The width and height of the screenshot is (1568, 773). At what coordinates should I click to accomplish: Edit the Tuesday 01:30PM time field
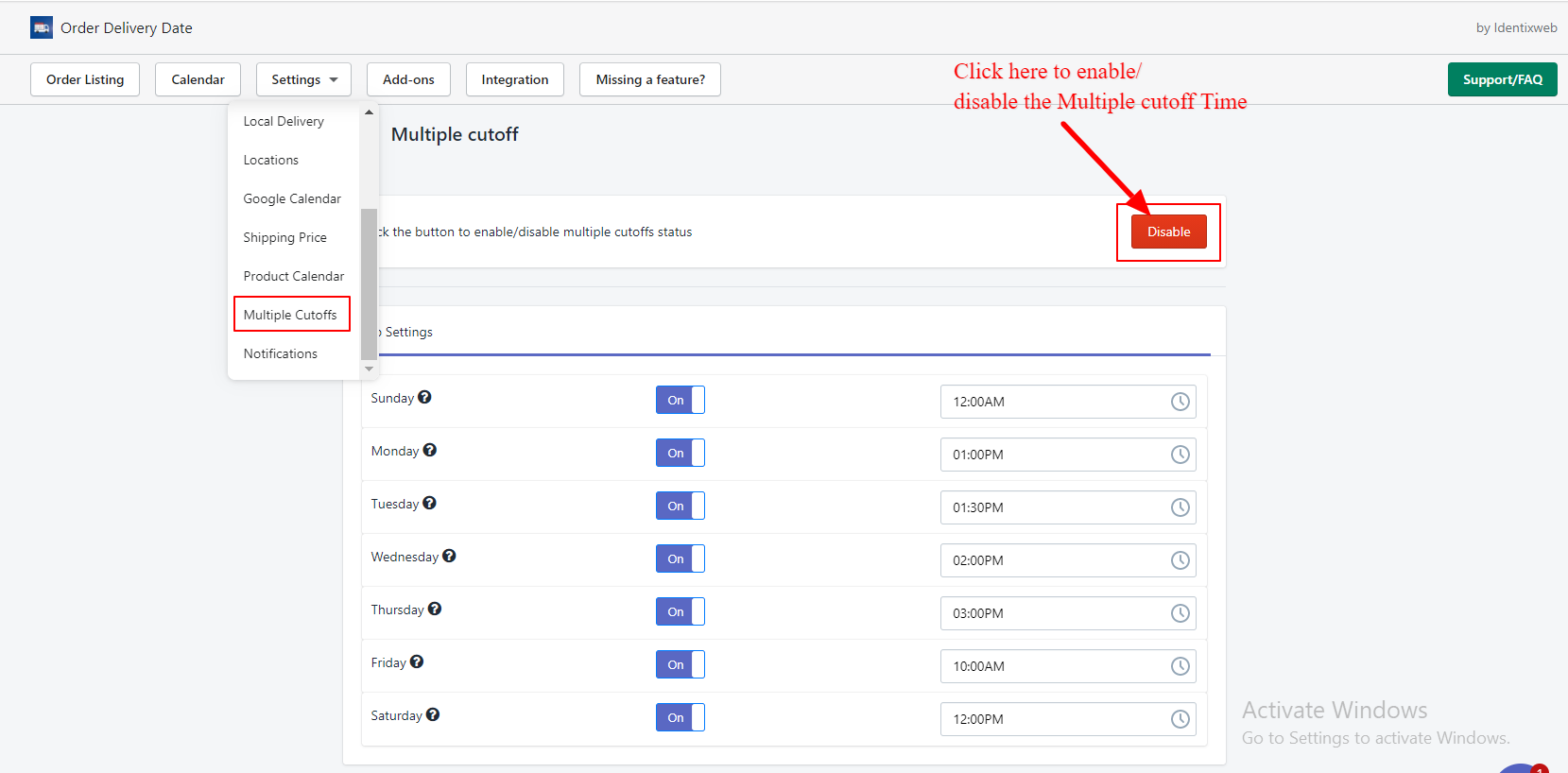(x=1068, y=507)
